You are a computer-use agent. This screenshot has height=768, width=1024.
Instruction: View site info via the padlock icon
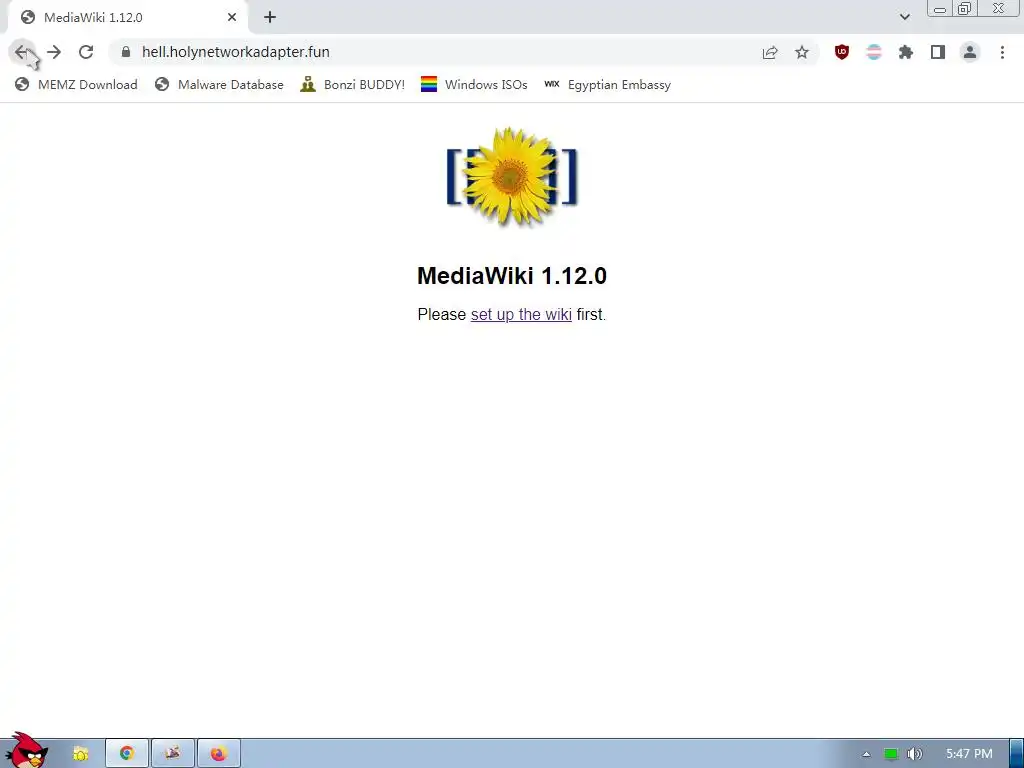126,52
